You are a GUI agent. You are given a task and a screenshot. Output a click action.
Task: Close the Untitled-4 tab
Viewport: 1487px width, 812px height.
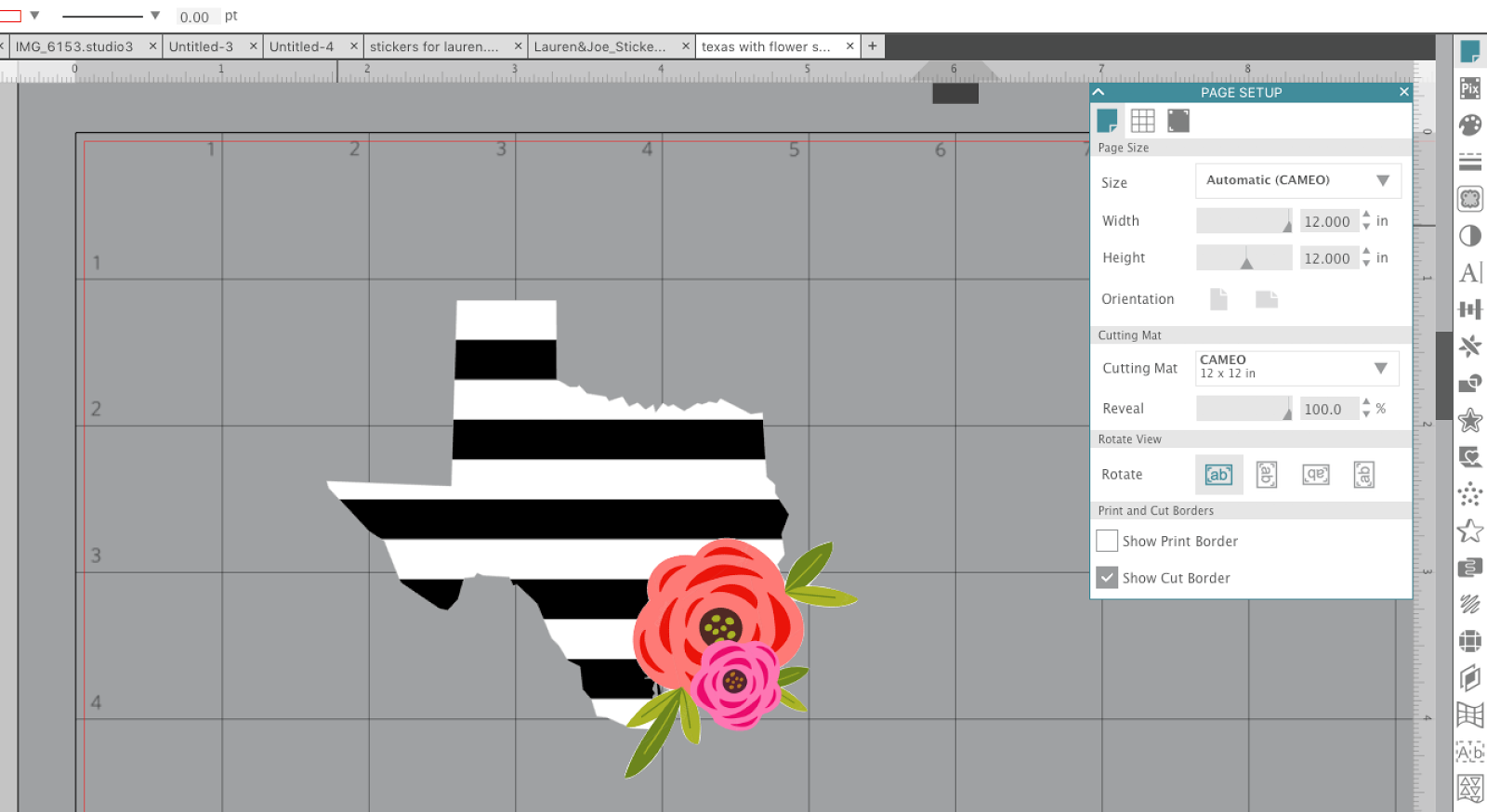(x=353, y=46)
